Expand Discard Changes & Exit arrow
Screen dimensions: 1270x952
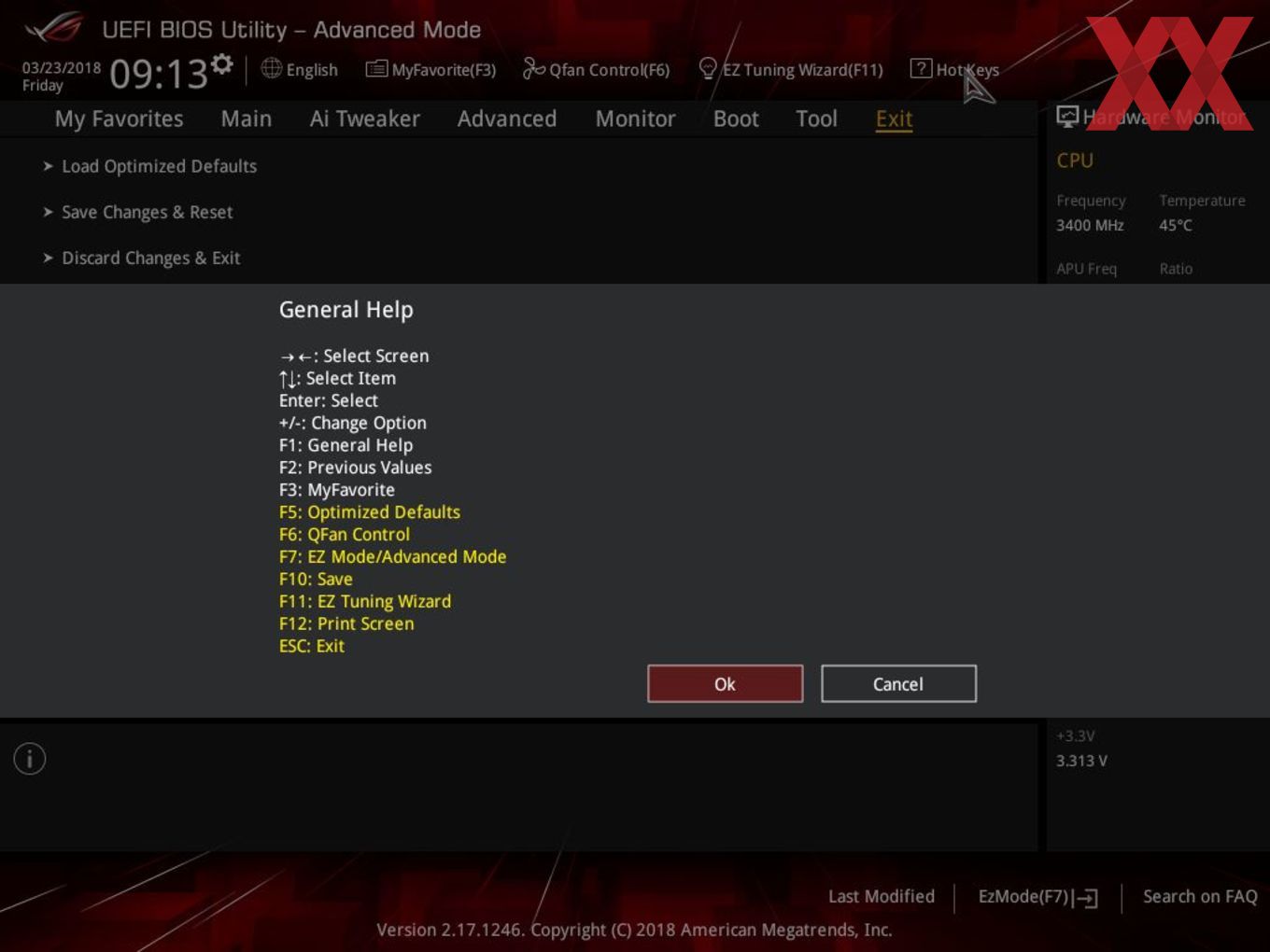48,258
